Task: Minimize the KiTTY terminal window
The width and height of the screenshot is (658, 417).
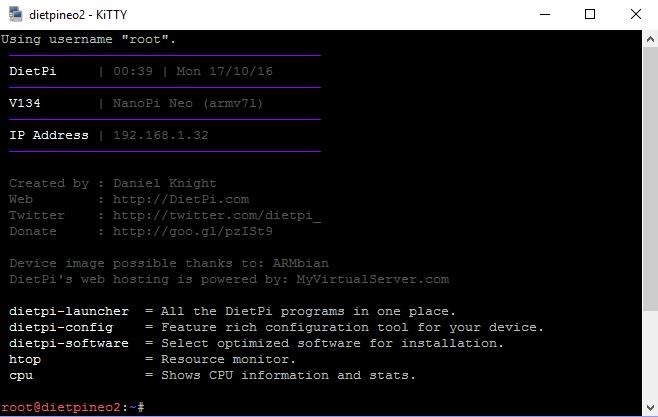Action: tap(544, 14)
